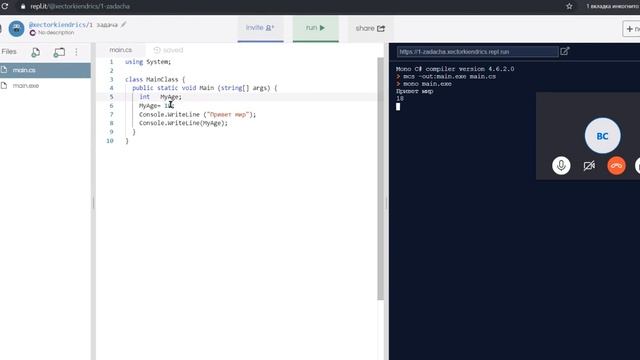The image size is (640, 360).
Task: Toggle the camera in the call
Action: (x=589, y=166)
